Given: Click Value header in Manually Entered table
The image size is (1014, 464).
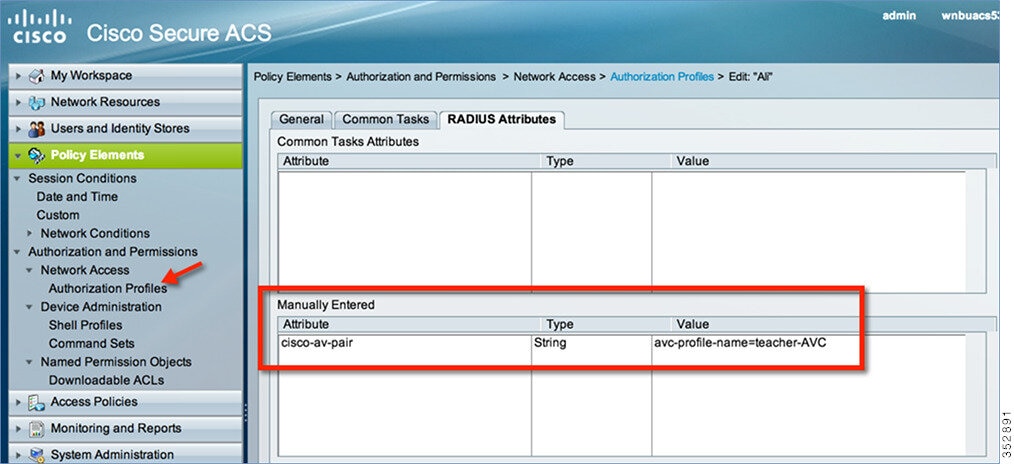Looking at the screenshot, I should pyautogui.click(x=834, y=324).
